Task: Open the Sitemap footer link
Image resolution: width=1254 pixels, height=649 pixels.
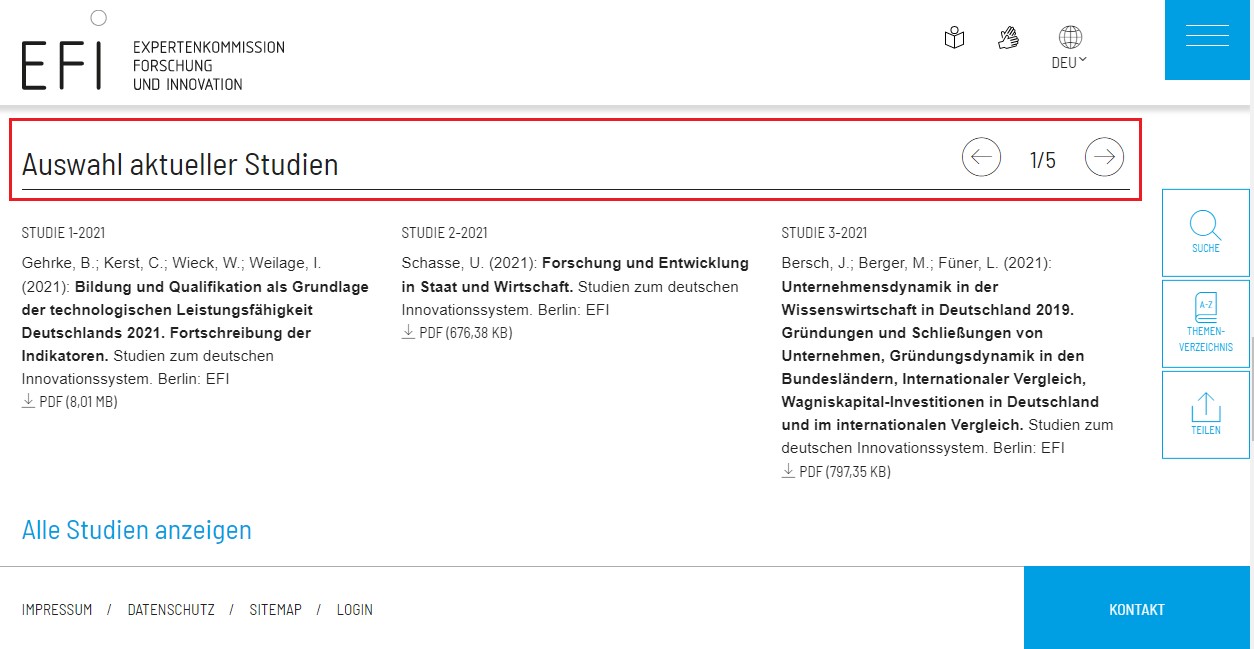Action: point(275,610)
